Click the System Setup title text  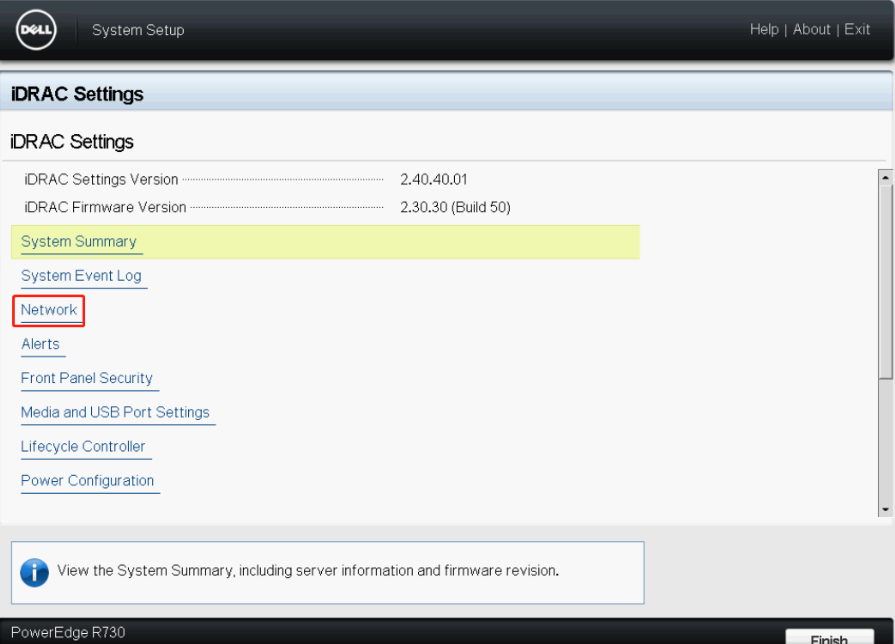(138, 30)
